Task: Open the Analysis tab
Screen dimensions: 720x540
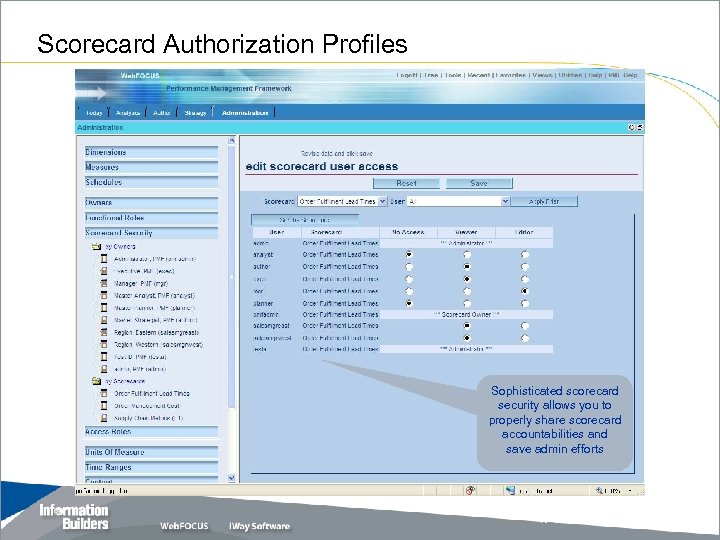Action: tap(128, 112)
